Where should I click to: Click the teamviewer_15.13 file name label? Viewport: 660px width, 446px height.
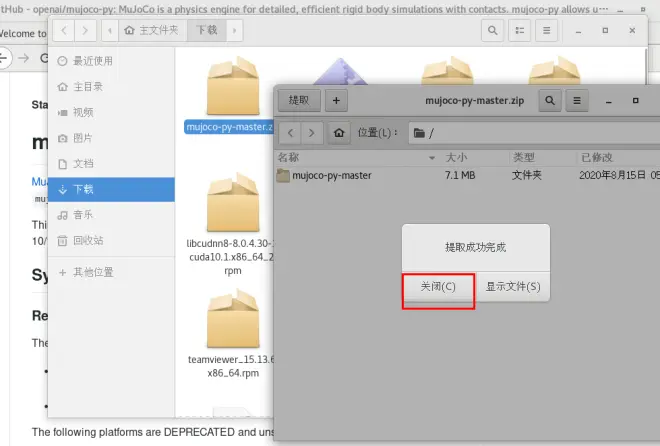(231, 366)
